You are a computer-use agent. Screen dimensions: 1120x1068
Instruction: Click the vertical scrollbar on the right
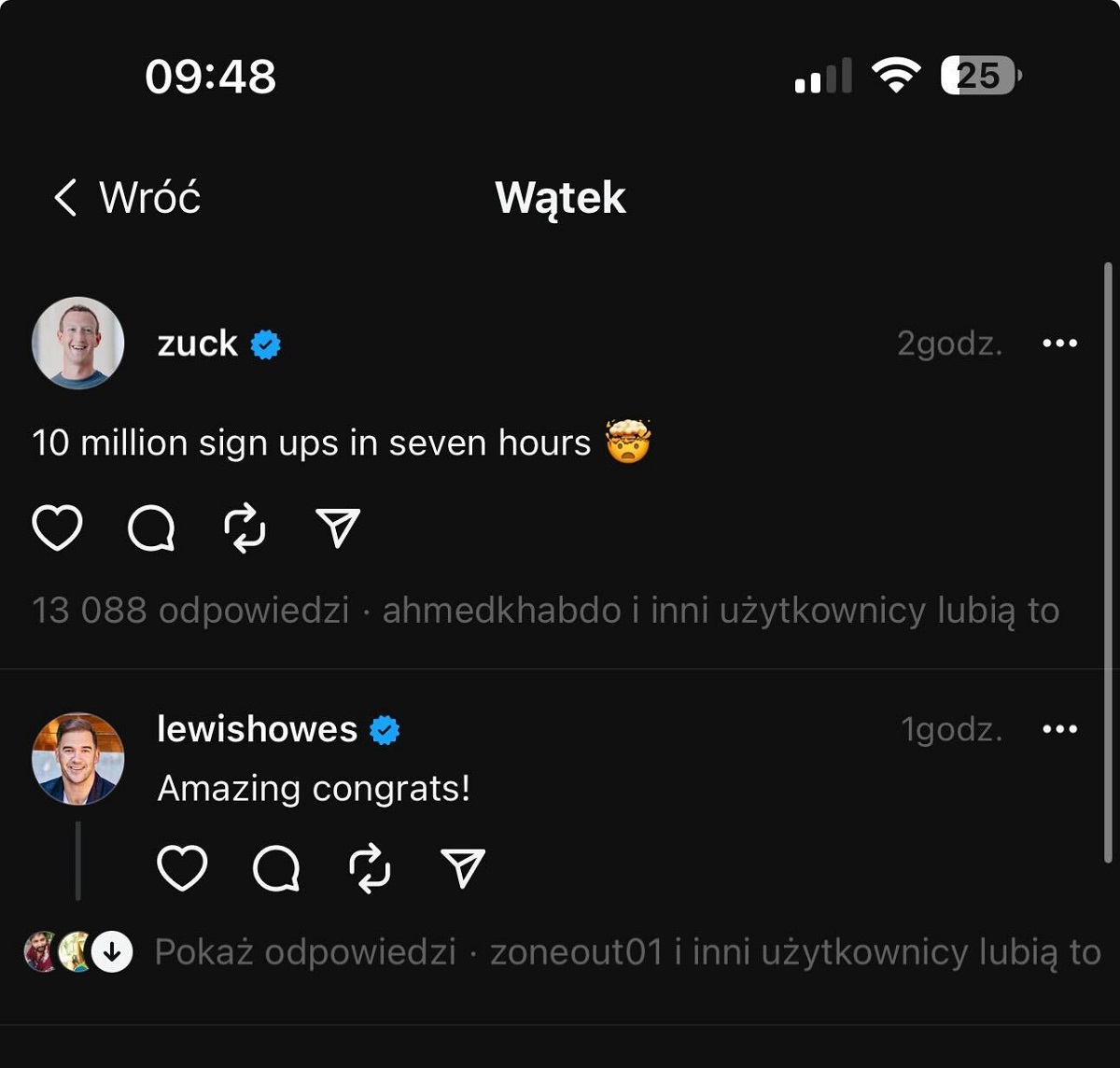(x=1108, y=560)
